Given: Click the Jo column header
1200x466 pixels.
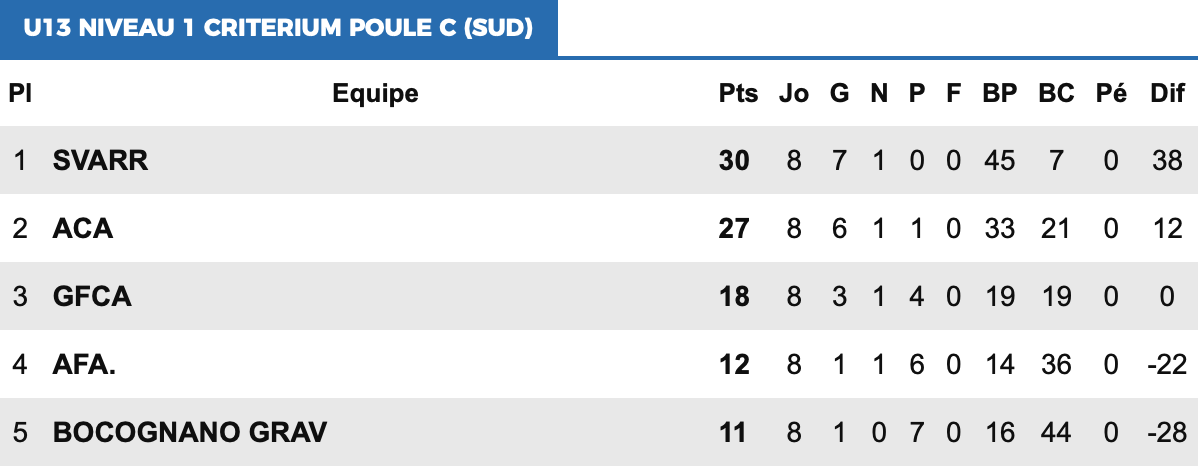Looking at the screenshot, I should 794,94.
